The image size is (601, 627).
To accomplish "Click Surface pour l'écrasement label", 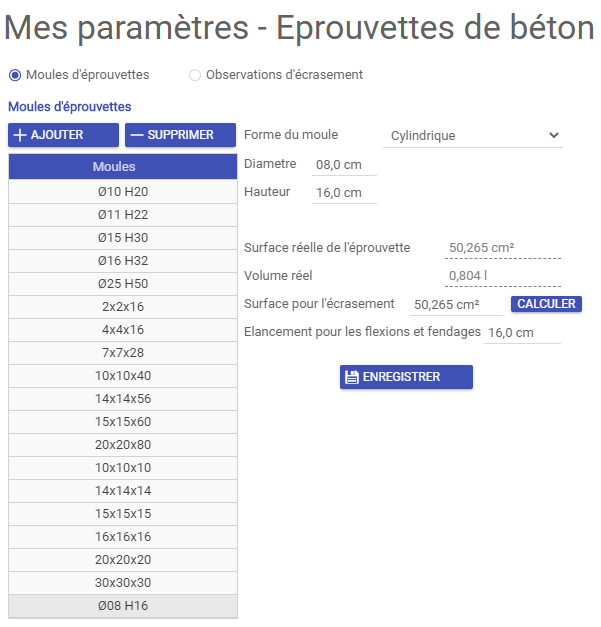I will [x=319, y=304].
